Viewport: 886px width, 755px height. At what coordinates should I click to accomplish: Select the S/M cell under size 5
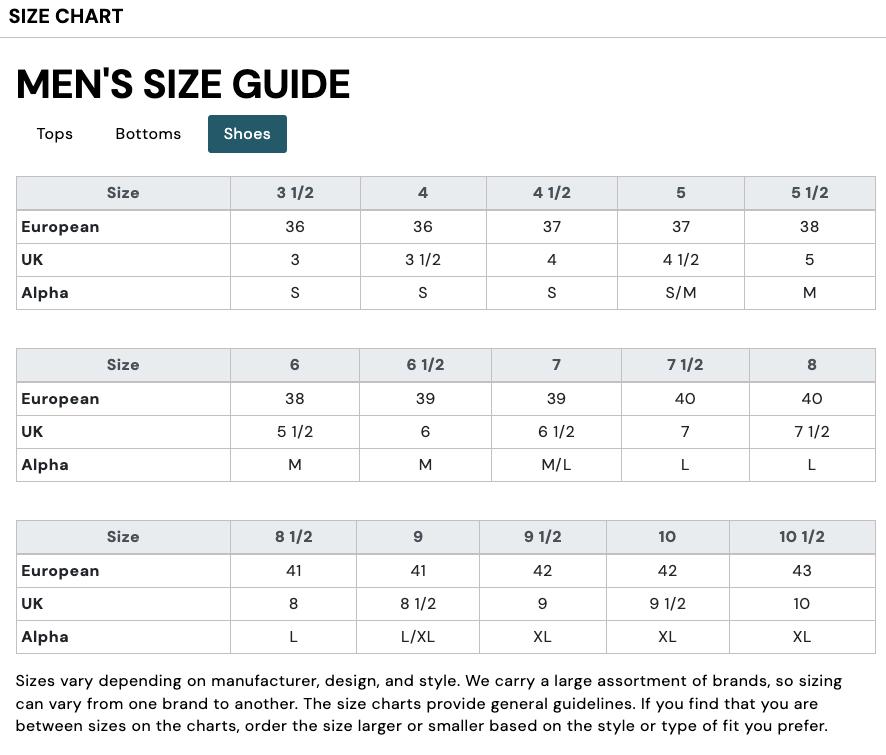click(681, 293)
